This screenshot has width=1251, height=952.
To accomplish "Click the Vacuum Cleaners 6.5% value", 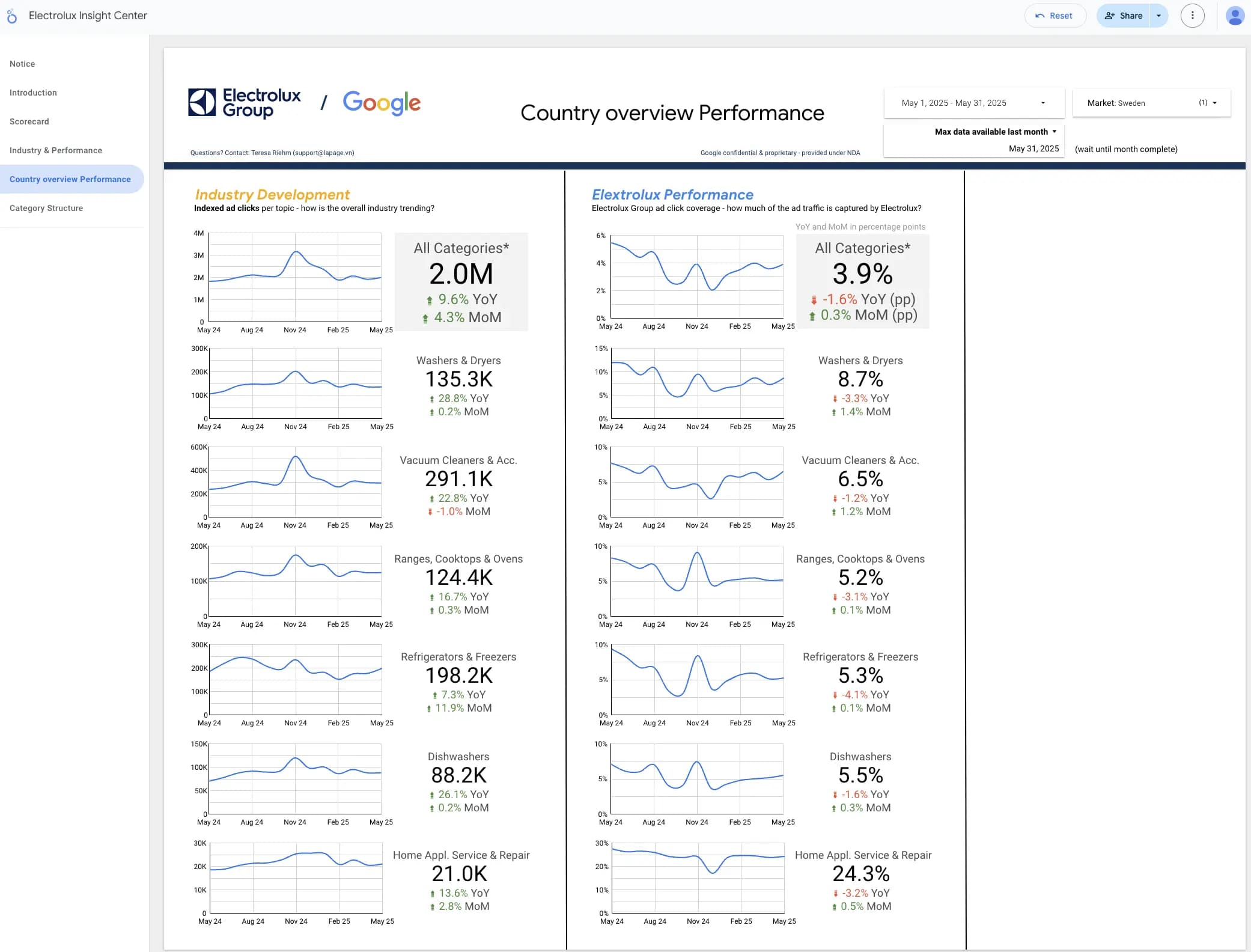I will [x=860, y=479].
